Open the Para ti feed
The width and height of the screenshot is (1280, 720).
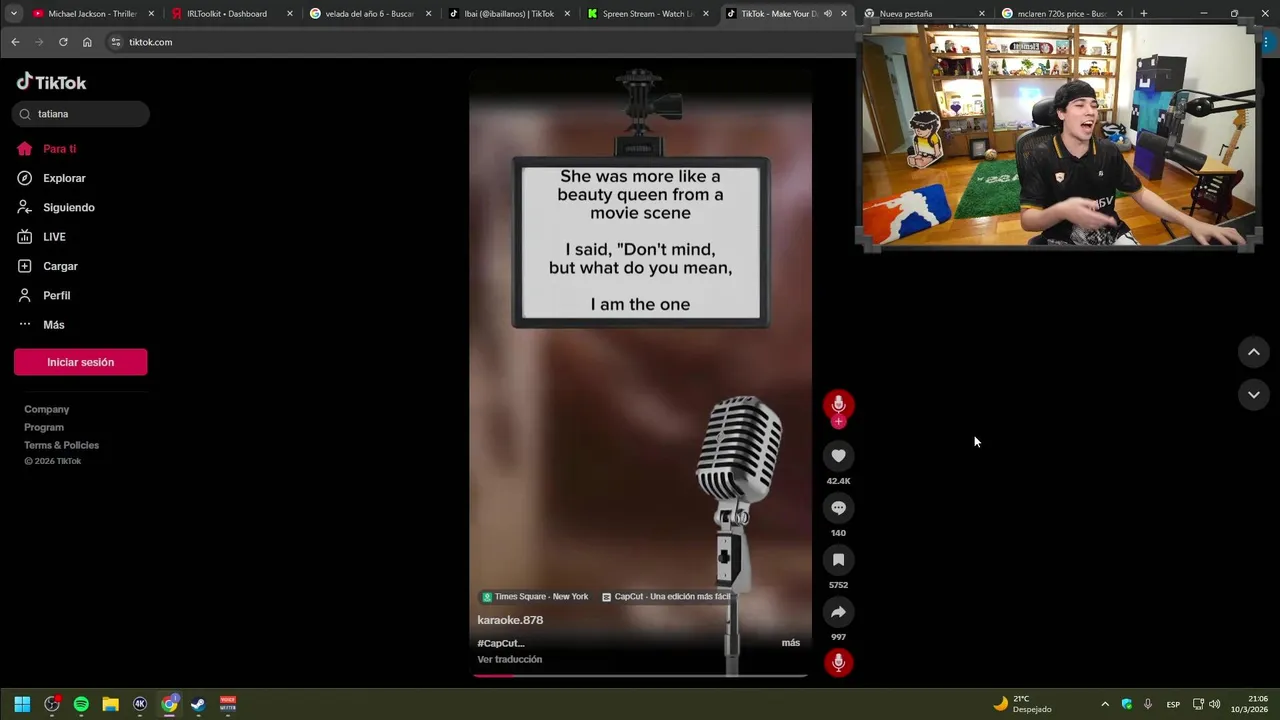pos(47,149)
